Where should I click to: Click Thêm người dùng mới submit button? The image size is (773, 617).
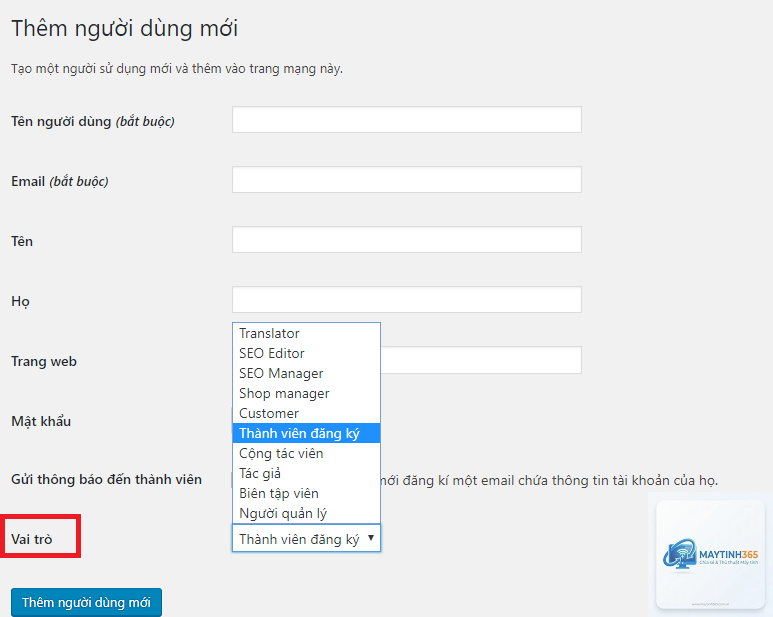[86, 602]
